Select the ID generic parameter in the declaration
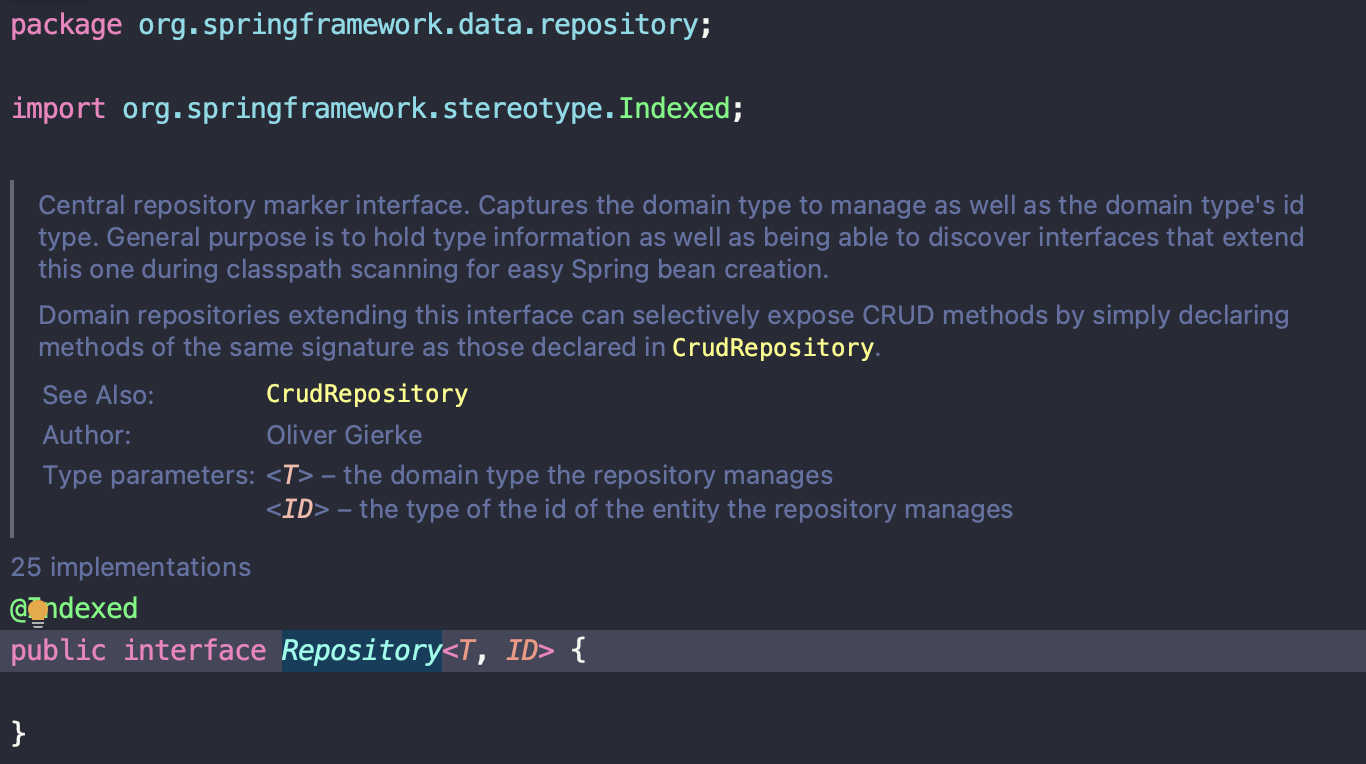Viewport: 1366px width, 764px height. (x=522, y=651)
